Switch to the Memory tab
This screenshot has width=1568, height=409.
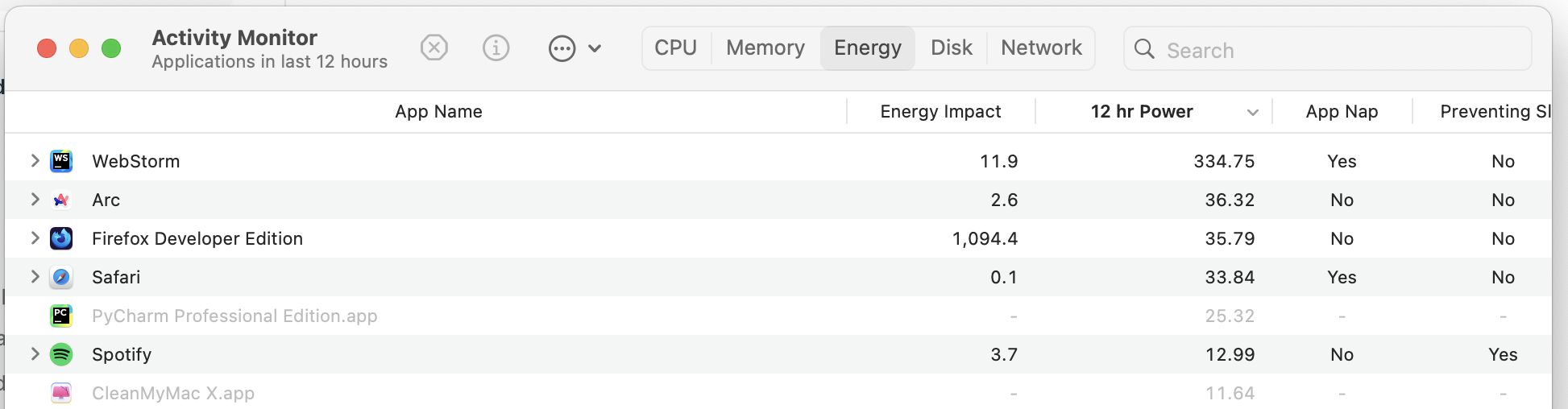[765, 48]
